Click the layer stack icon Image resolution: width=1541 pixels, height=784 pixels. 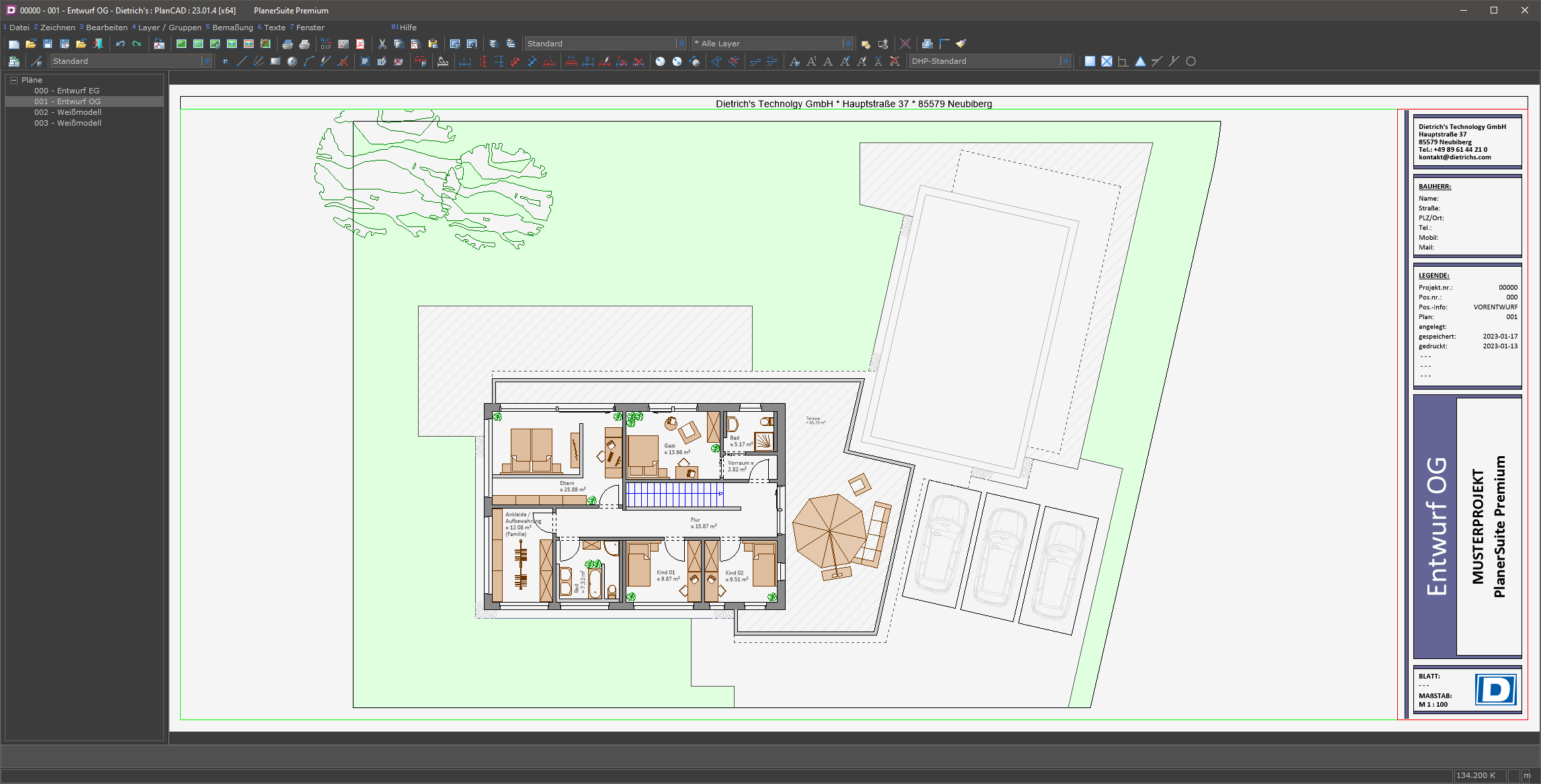coord(493,44)
